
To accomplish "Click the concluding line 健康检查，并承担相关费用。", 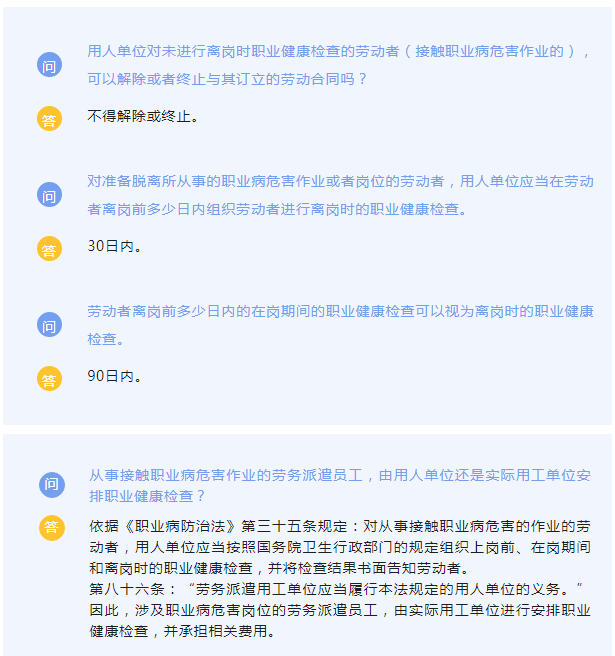I will 182,631.
